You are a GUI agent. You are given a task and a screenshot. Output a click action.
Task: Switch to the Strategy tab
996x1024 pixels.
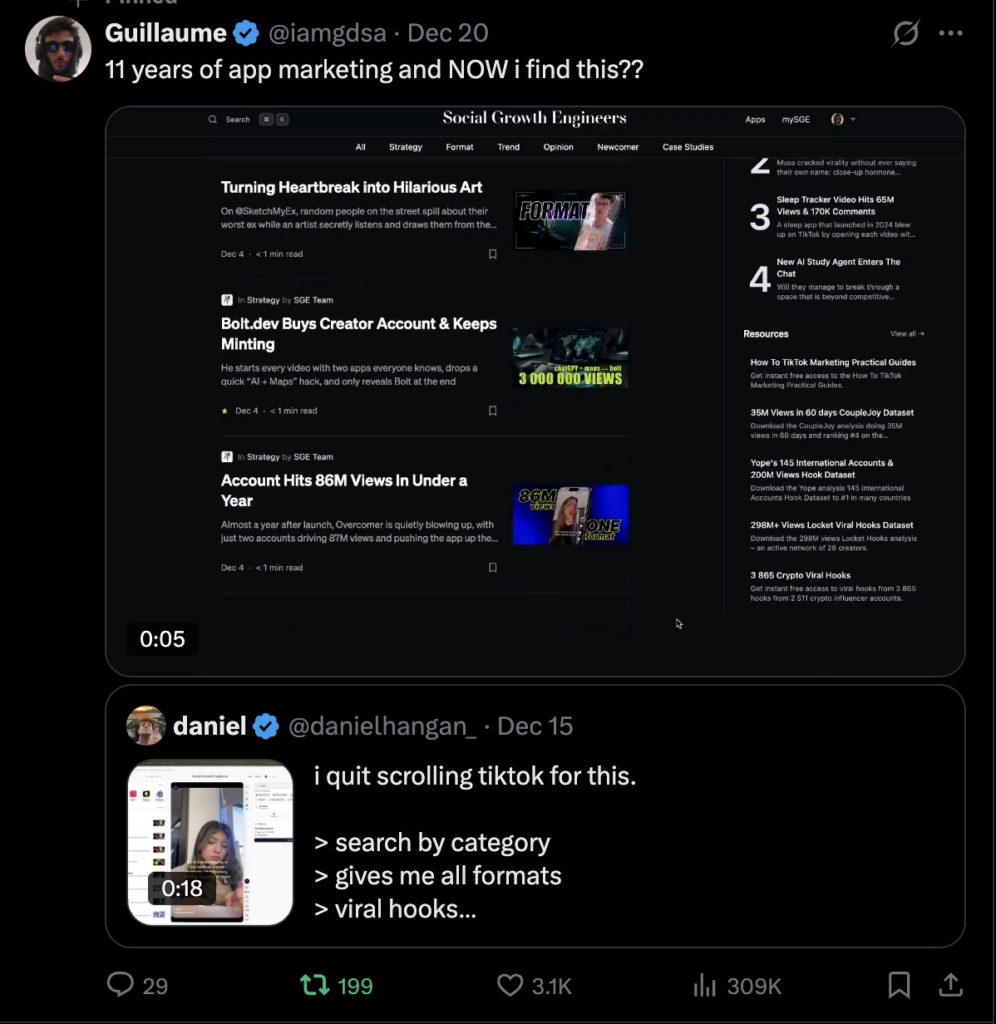click(x=405, y=147)
